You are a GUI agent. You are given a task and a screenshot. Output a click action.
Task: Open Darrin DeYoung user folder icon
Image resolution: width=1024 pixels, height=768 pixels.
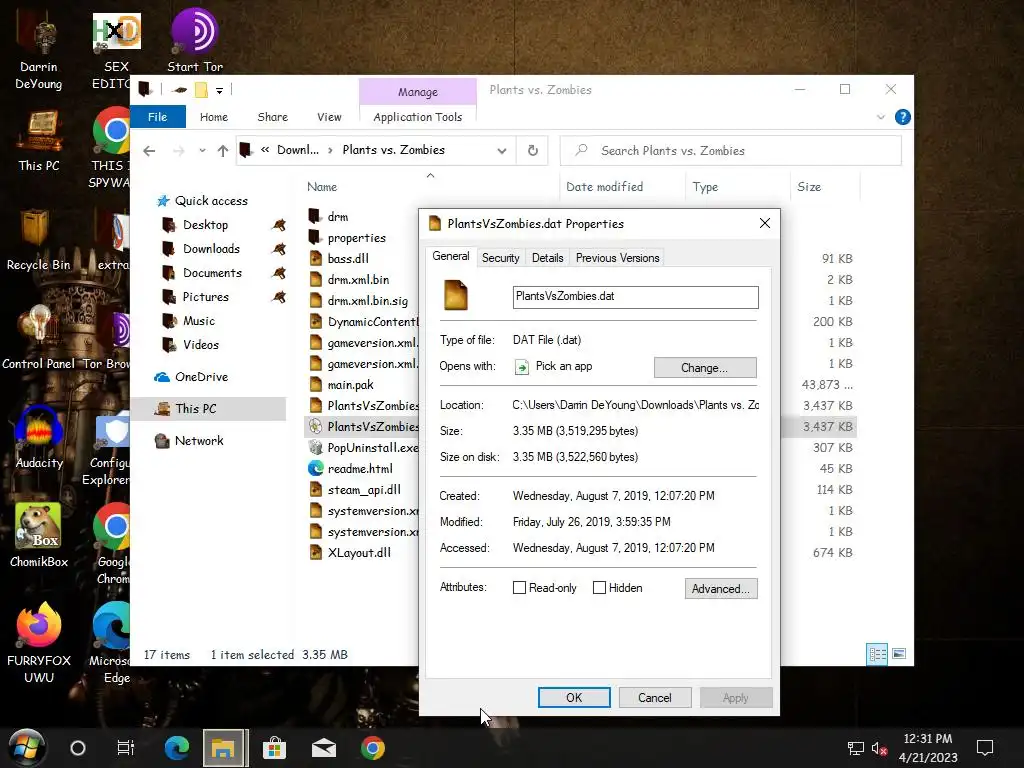[39, 49]
